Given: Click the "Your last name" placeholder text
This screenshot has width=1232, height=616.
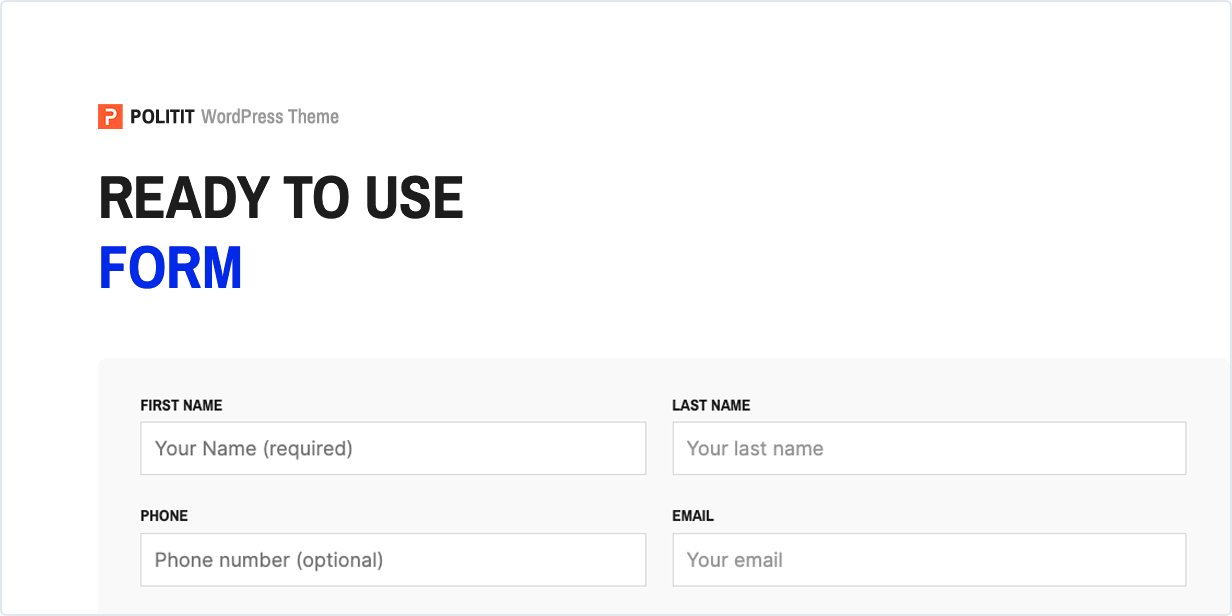Looking at the screenshot, I should 755,448.
